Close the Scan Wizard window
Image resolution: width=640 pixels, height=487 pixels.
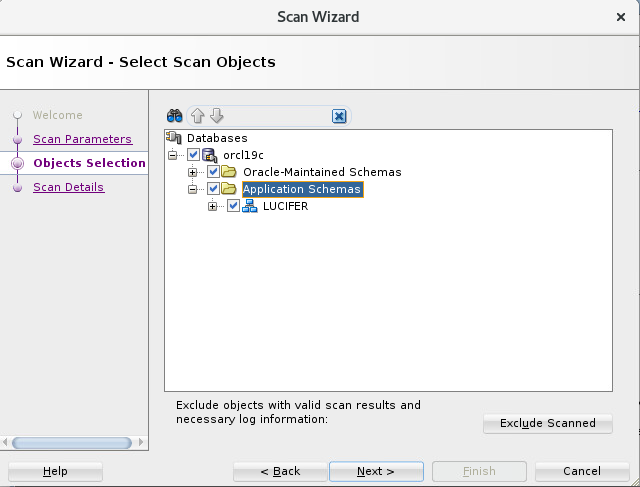tap(621, 17)
